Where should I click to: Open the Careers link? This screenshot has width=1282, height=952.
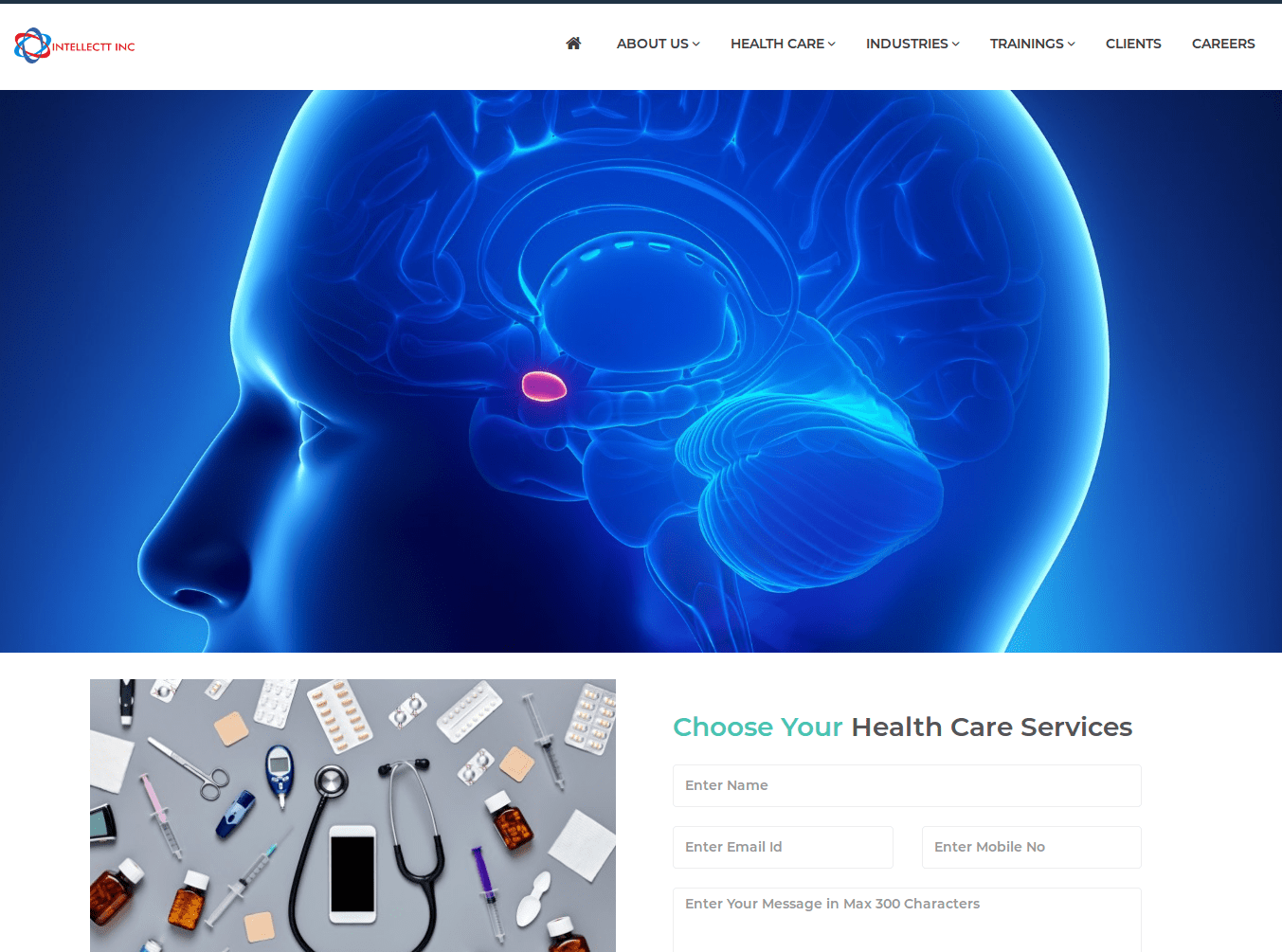coord(1223,44)
